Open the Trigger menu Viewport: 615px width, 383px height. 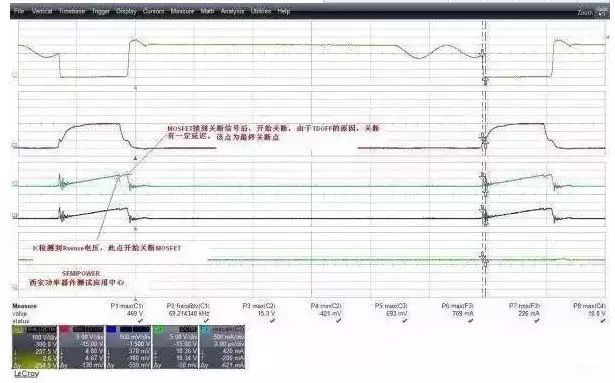(101, 12)
